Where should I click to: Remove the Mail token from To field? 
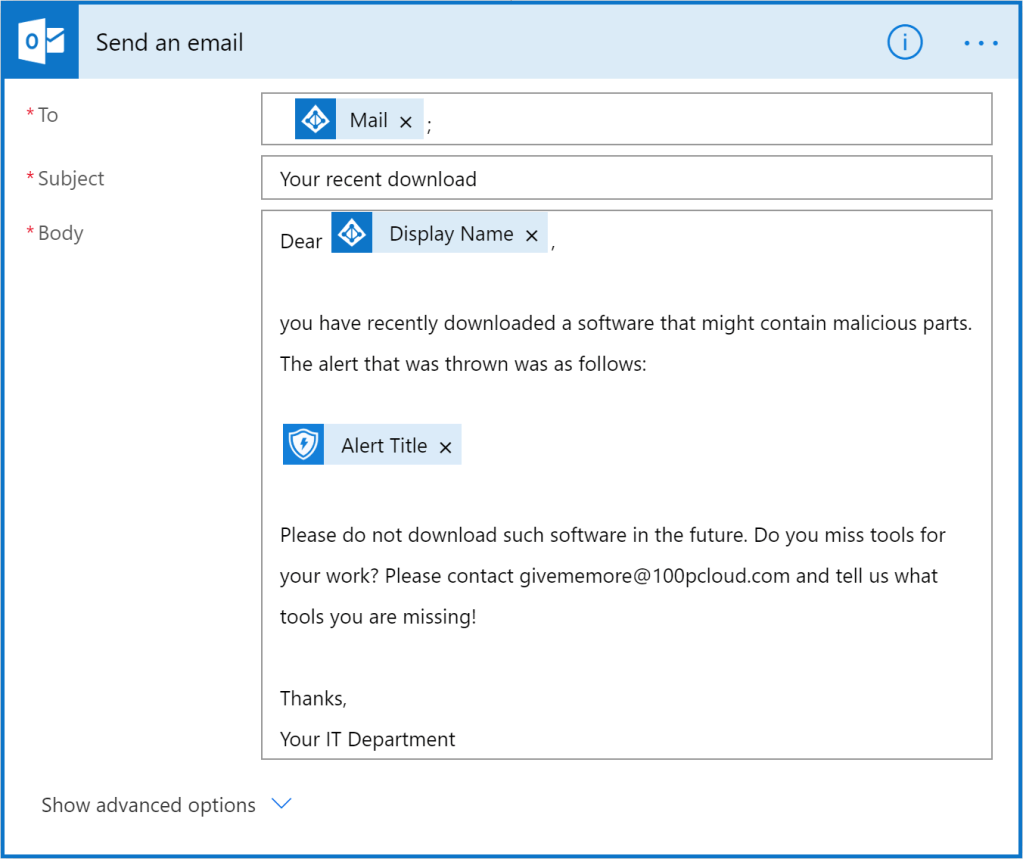pos(406,121)
